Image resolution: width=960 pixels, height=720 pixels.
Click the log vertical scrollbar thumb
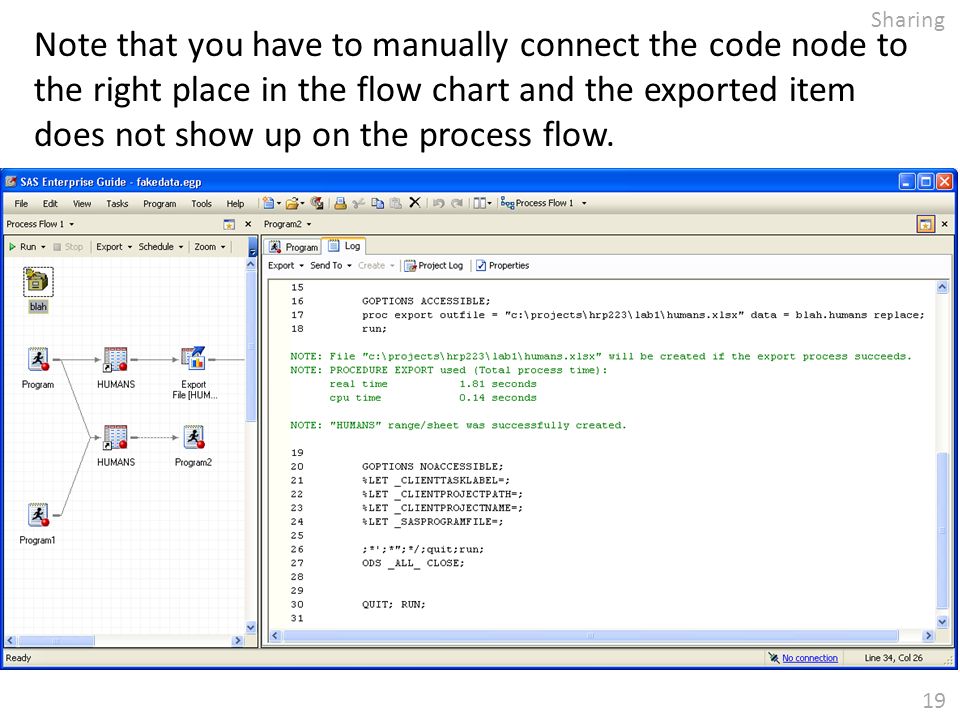click(942, 530)
